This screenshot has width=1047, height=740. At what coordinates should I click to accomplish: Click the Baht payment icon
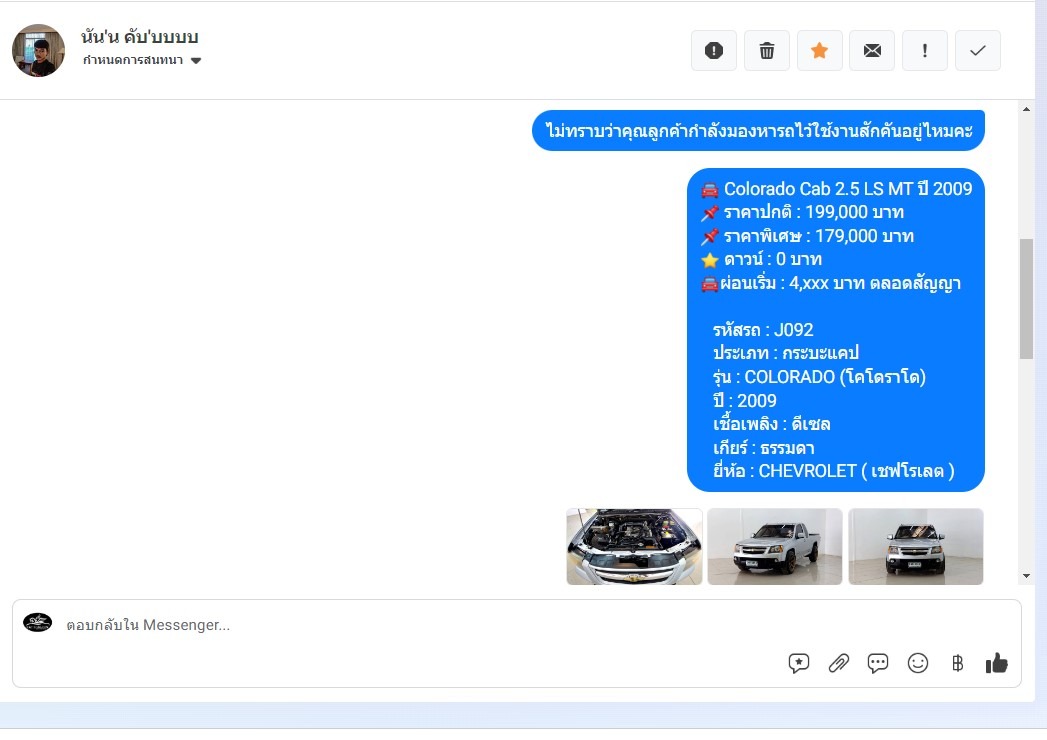pyautogui.click(x=958, y=663)
